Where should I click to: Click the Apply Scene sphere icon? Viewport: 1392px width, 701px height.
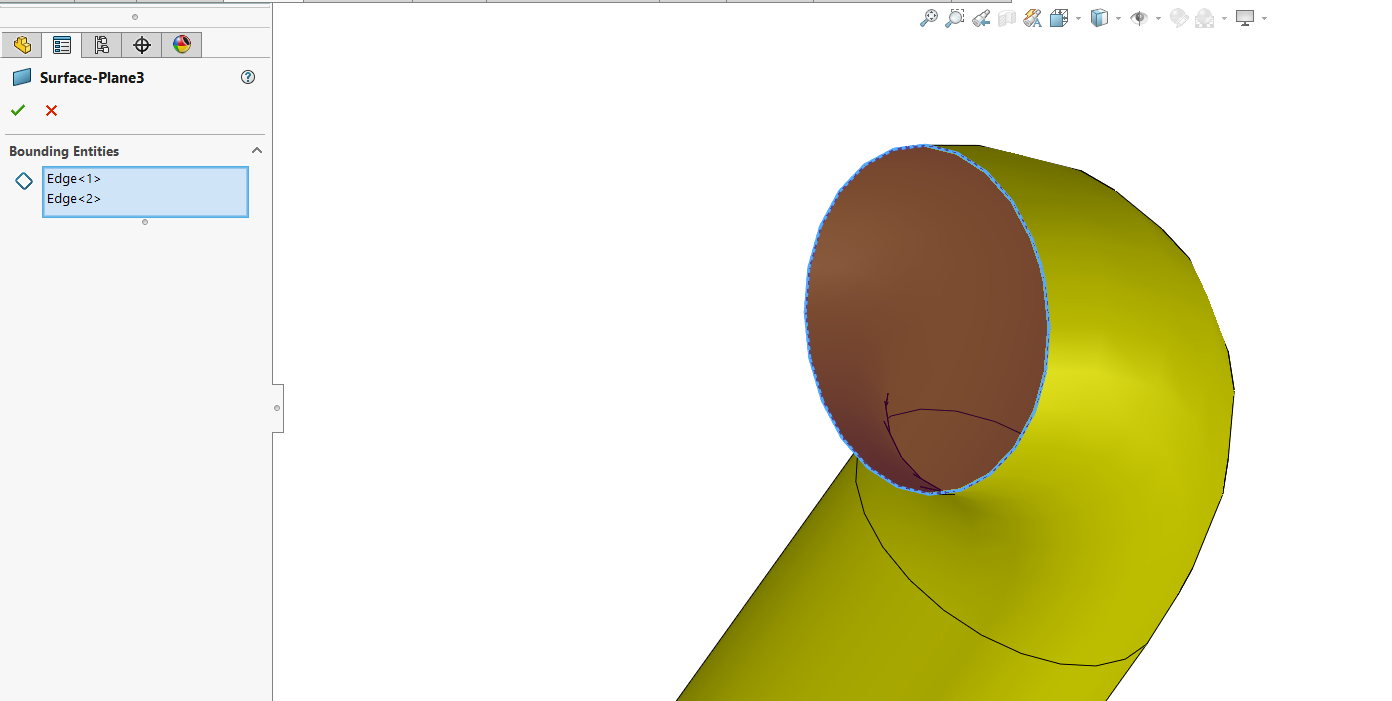[x=1205, y=18]
